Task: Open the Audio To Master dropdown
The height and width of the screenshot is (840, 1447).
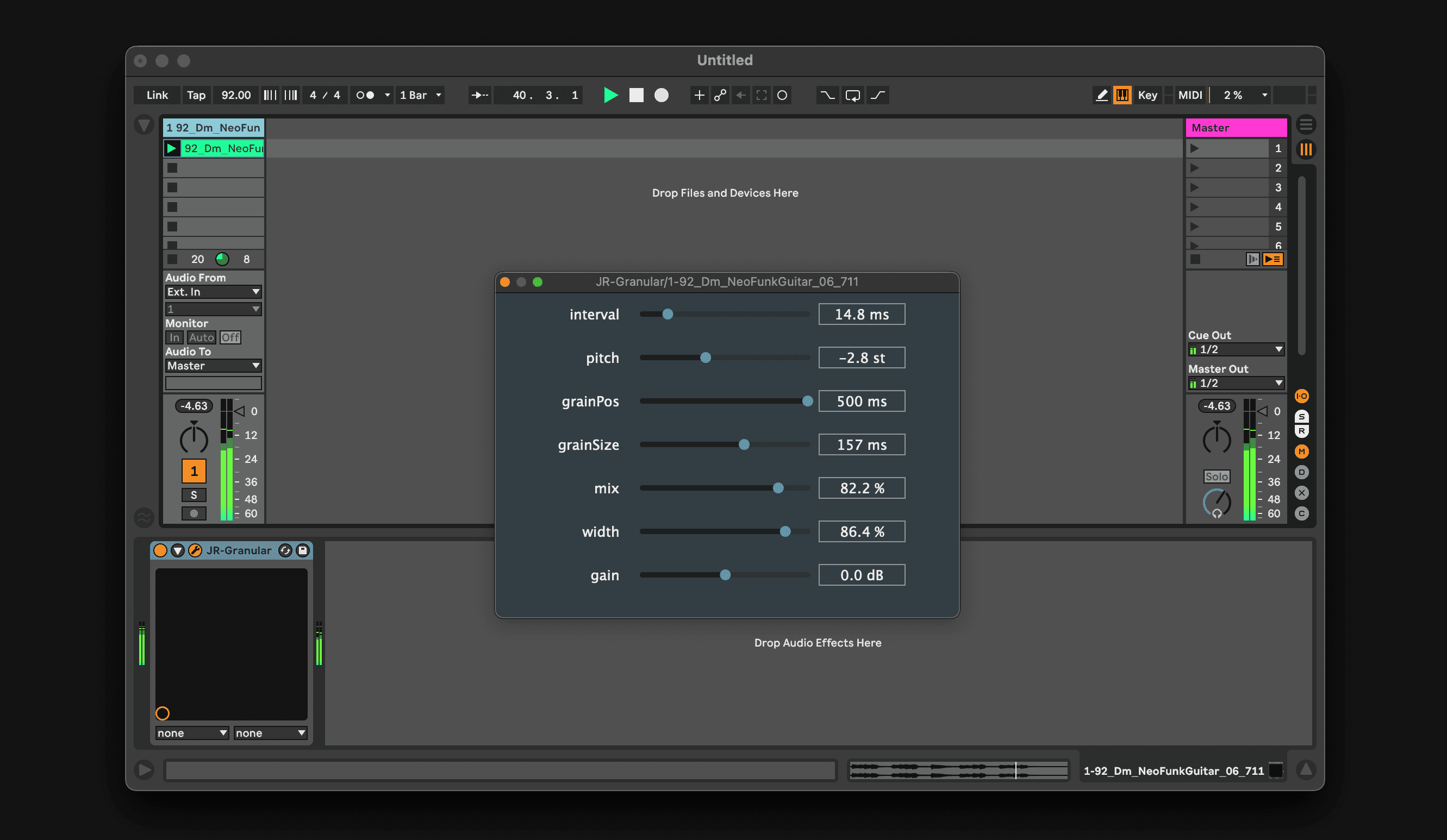Action: point(213,366)
